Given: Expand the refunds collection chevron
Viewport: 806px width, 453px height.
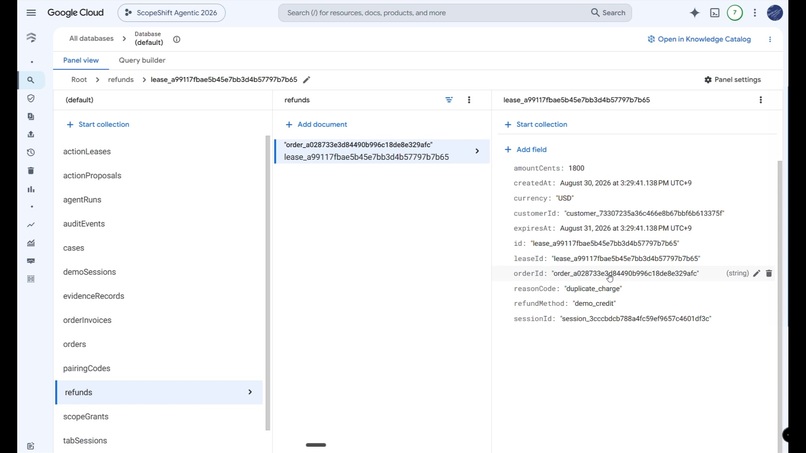Looking at the screenshot, I should 250,392.
